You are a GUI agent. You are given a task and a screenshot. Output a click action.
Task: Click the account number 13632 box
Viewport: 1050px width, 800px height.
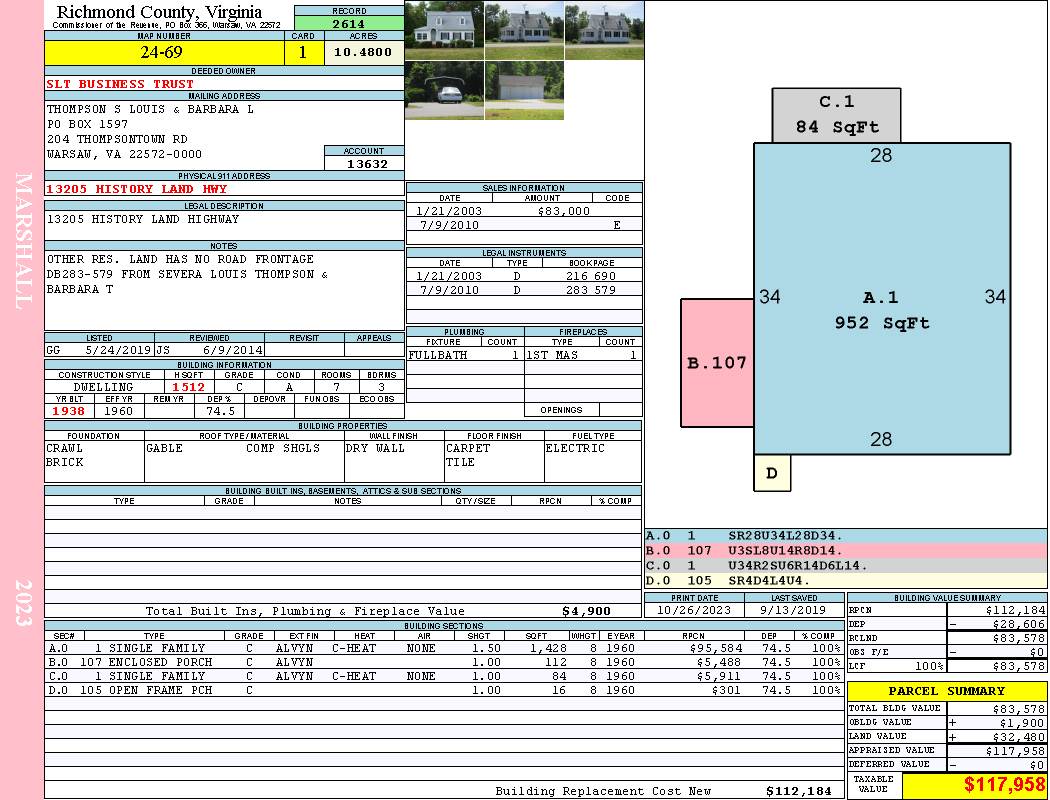(364, 163)
